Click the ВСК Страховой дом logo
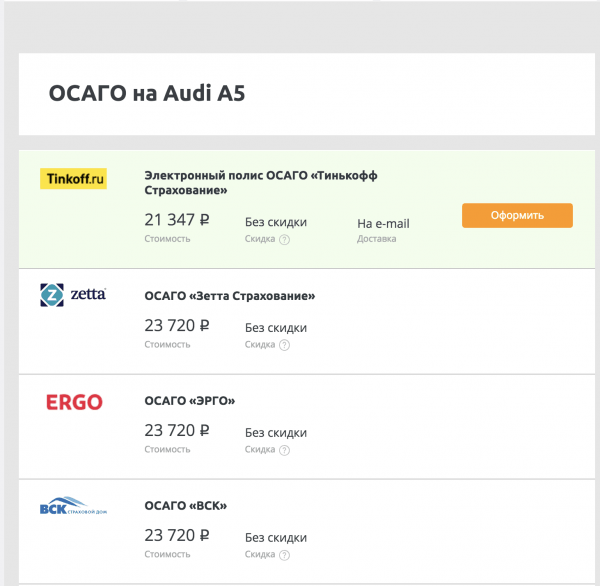Viewport: 600px width, 586px height. pos(73,507)
